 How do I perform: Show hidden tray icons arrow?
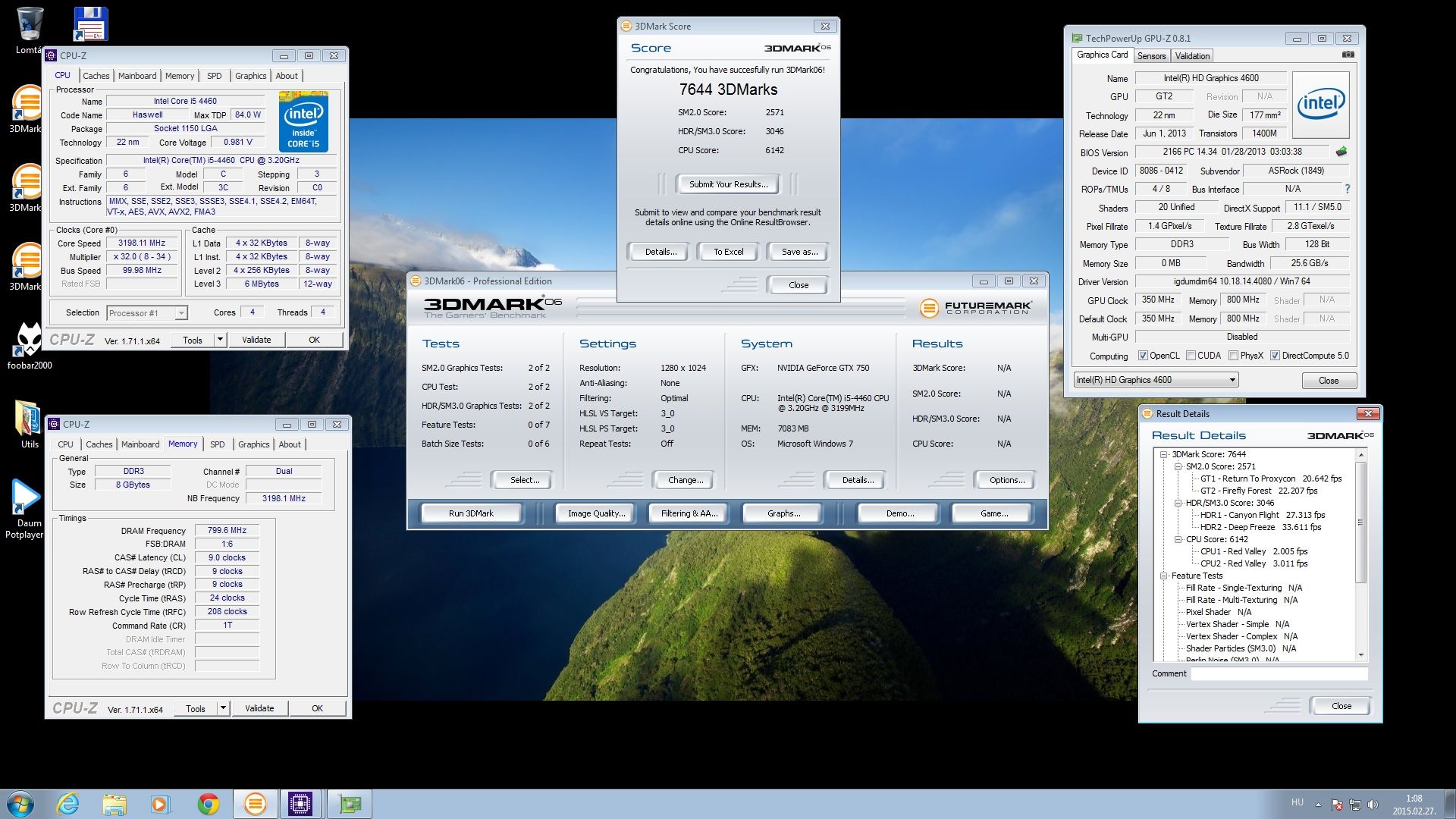(1318, 805)
